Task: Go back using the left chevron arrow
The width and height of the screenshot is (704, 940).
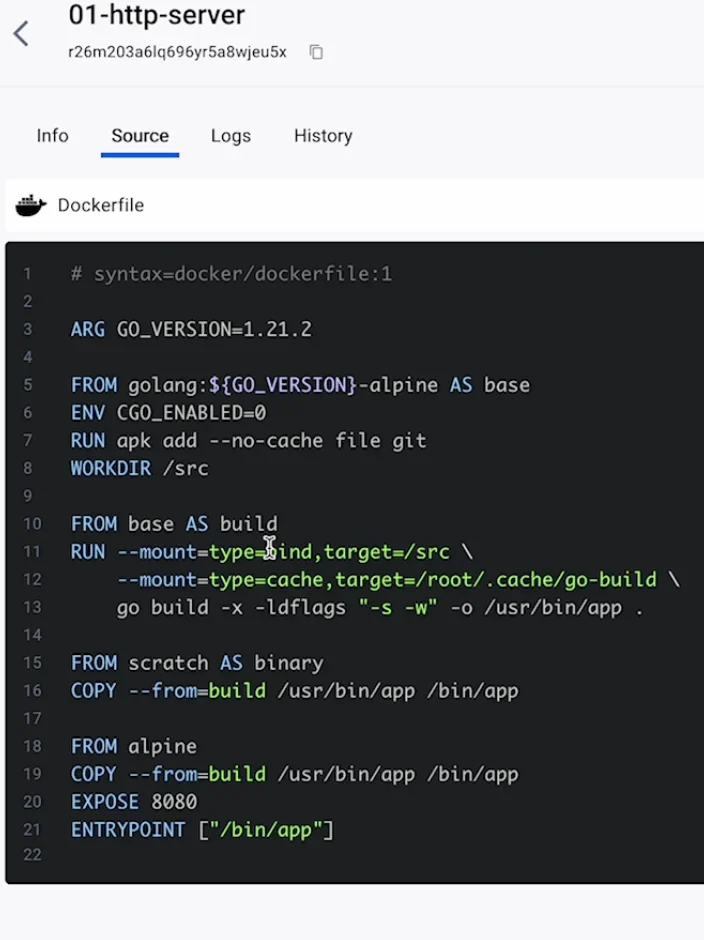Action: 22,33
